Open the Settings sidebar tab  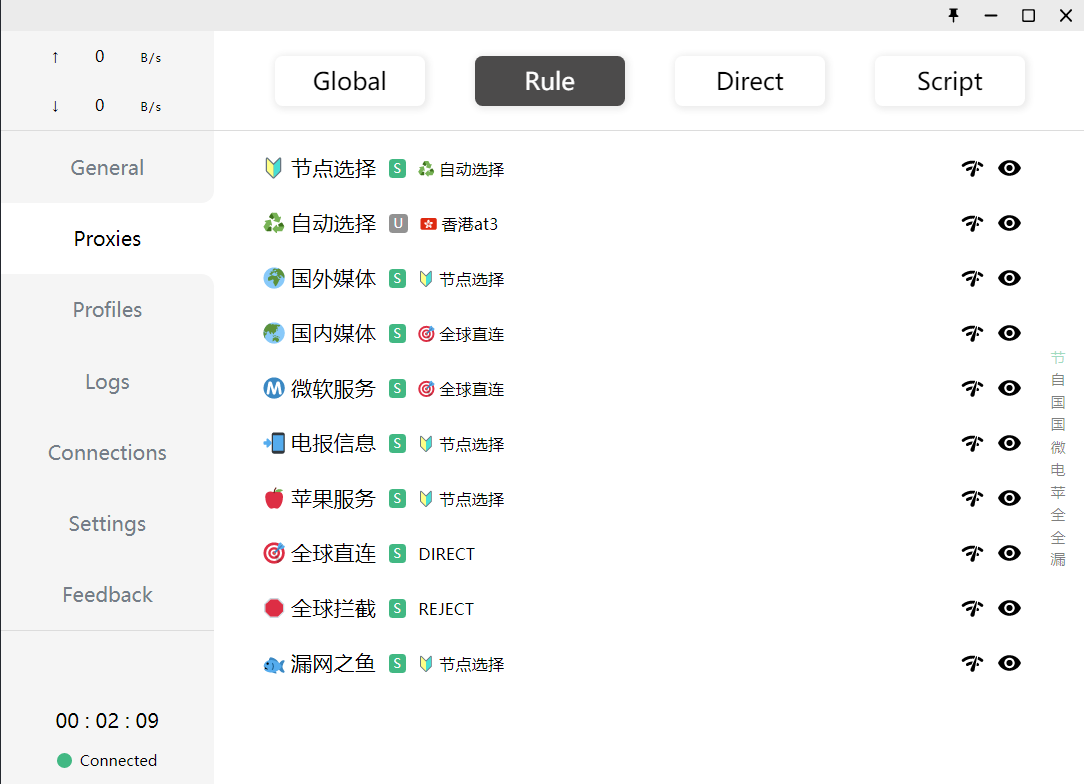(x=107, y=524)
